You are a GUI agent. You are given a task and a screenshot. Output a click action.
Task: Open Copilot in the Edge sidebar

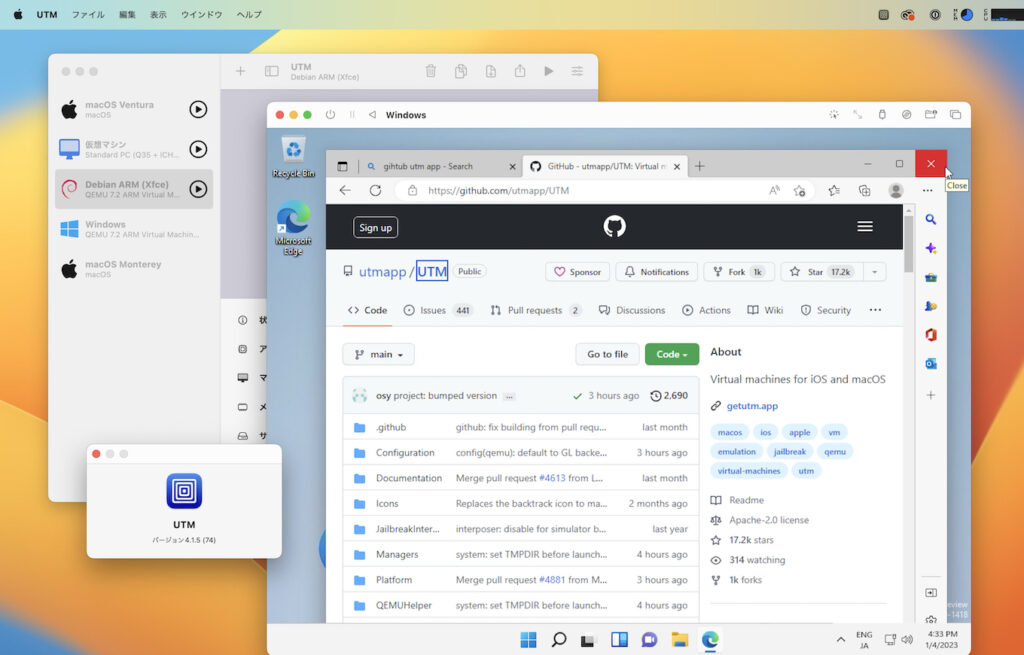pyautogui.click(x=931, y=247)
